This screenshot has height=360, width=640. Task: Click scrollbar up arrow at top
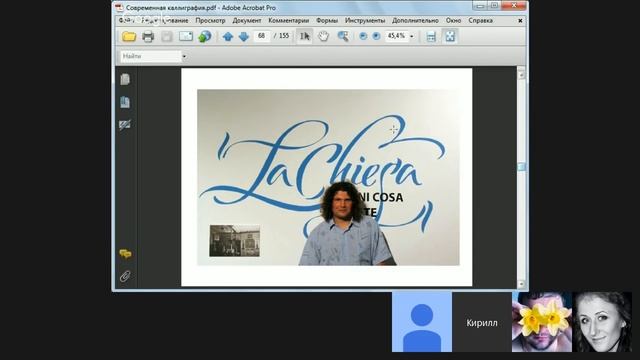[x=521, y=74]
